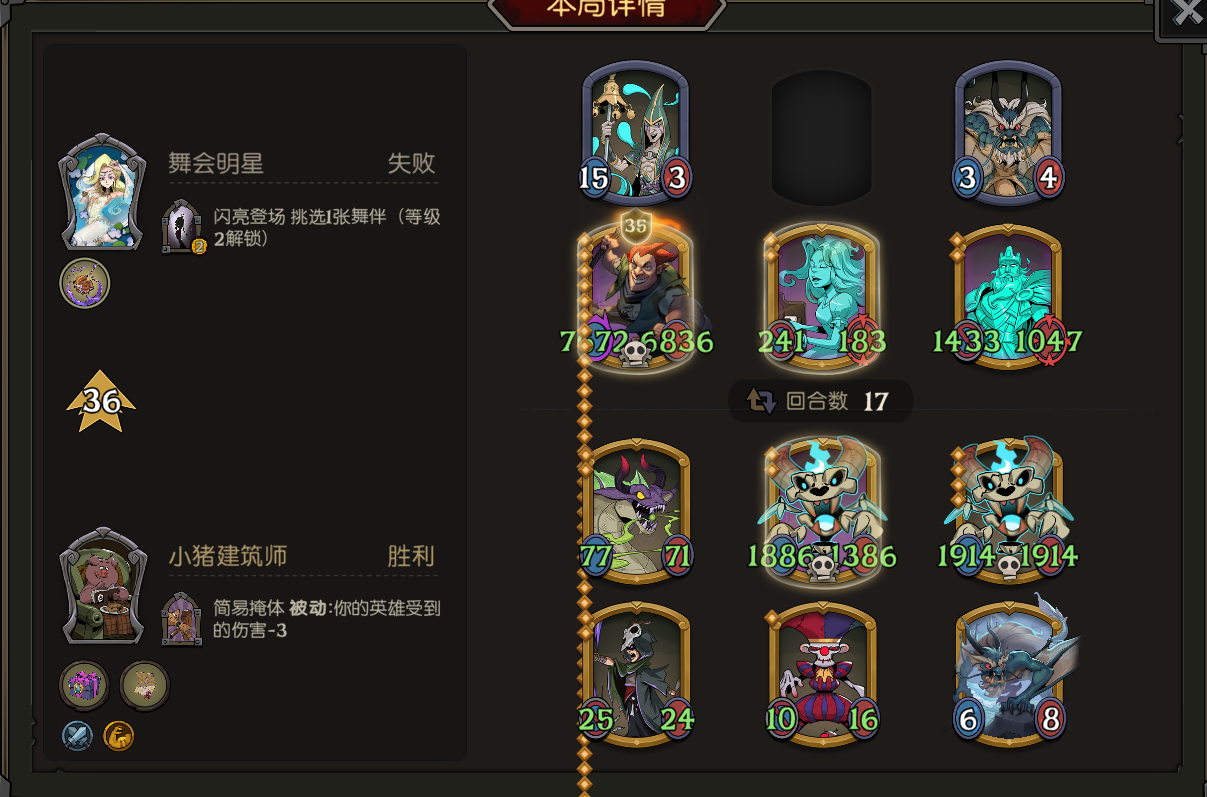Select the ghost lady 241/183 minion
1207x797 pixels.
coord(822,298)
